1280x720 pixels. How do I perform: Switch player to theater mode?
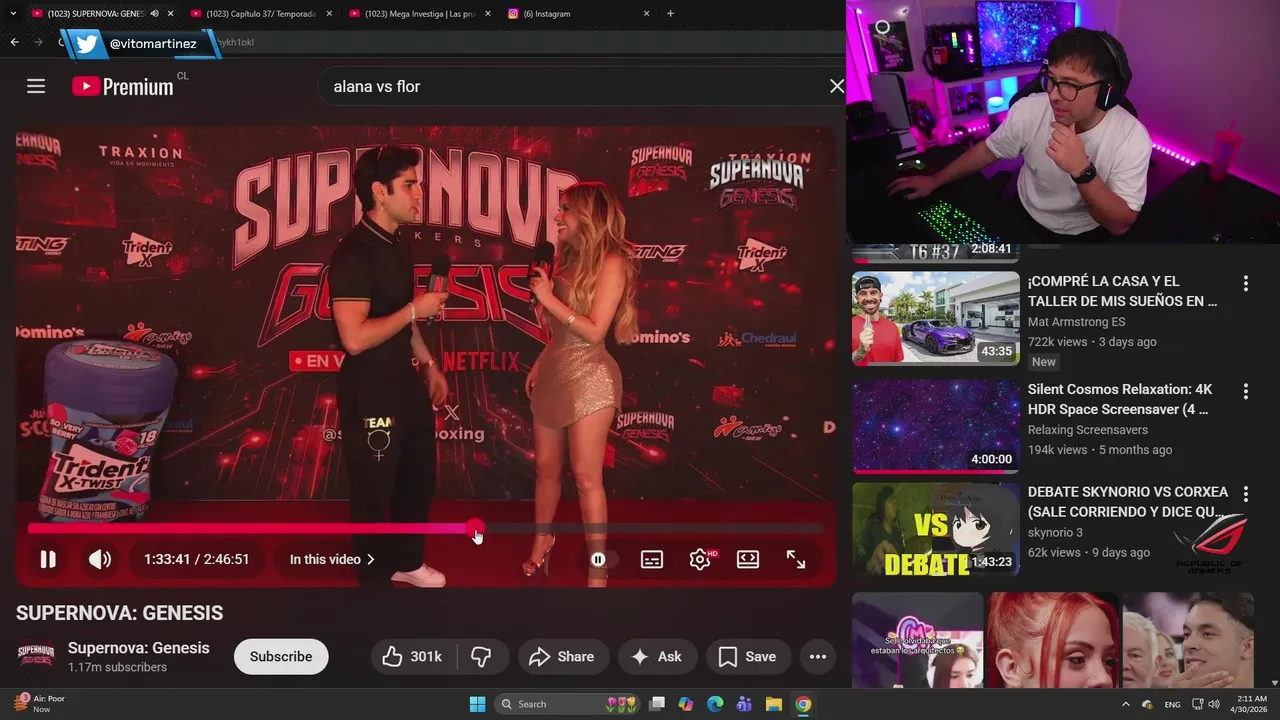tap(748, 560)
